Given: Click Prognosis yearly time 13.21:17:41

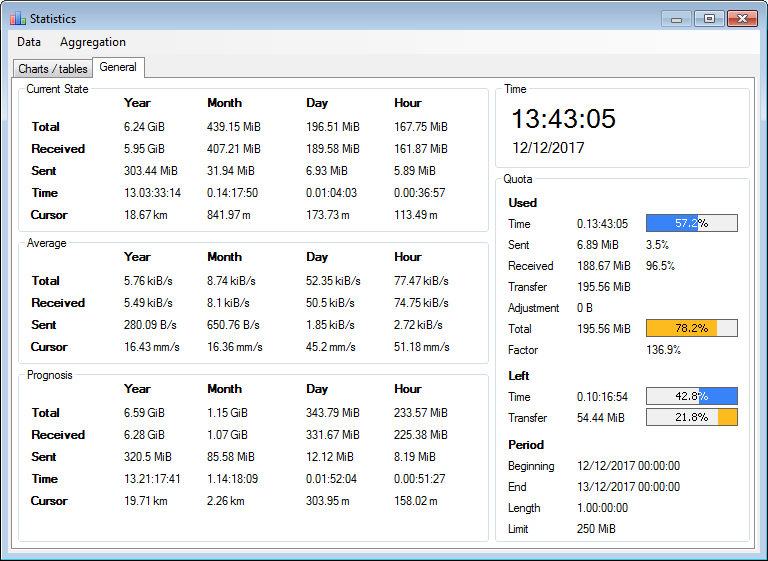Looking at the screenshot, I should [x=152, y=479].
